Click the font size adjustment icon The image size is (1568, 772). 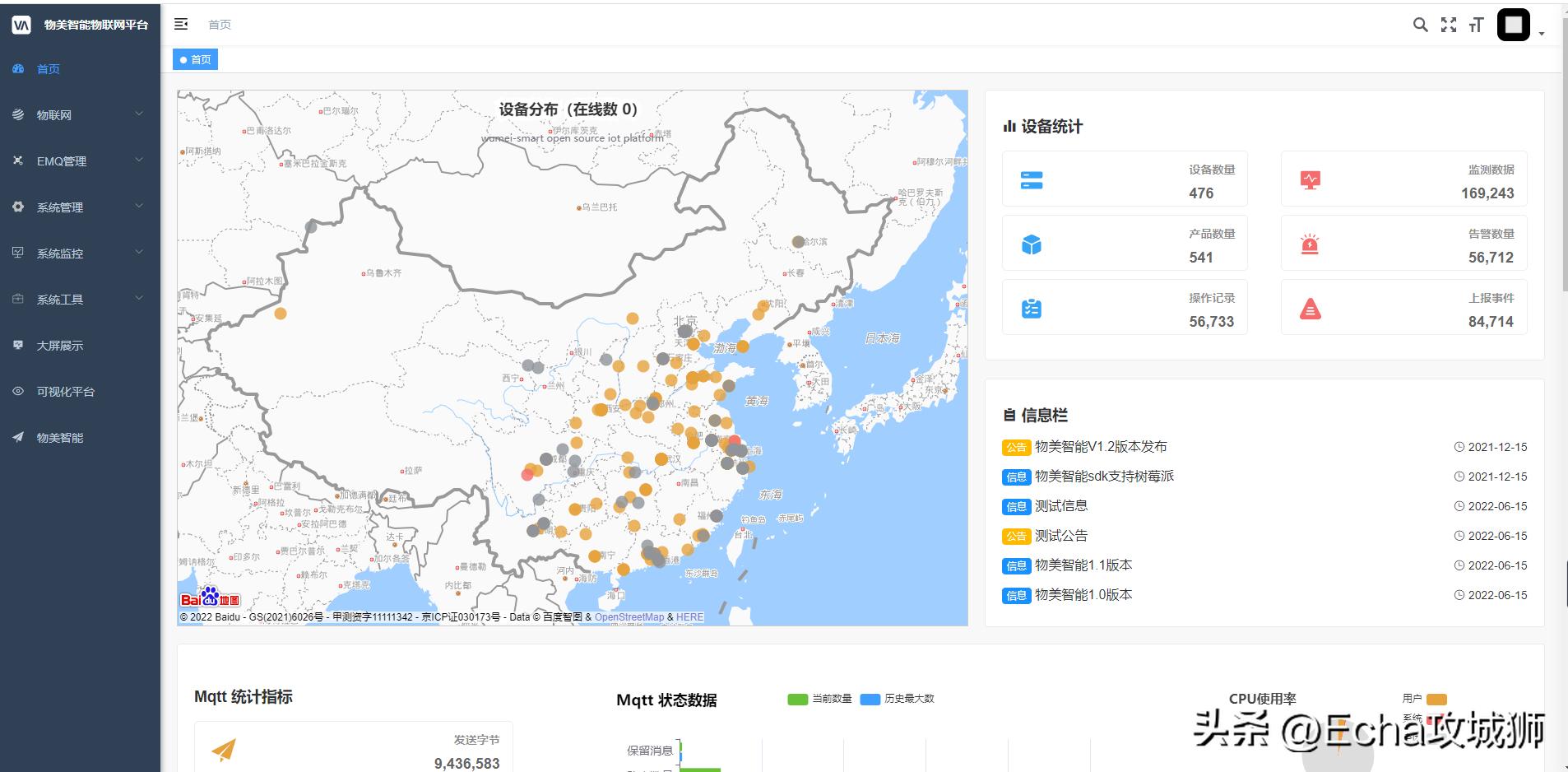click(1478, 25)
